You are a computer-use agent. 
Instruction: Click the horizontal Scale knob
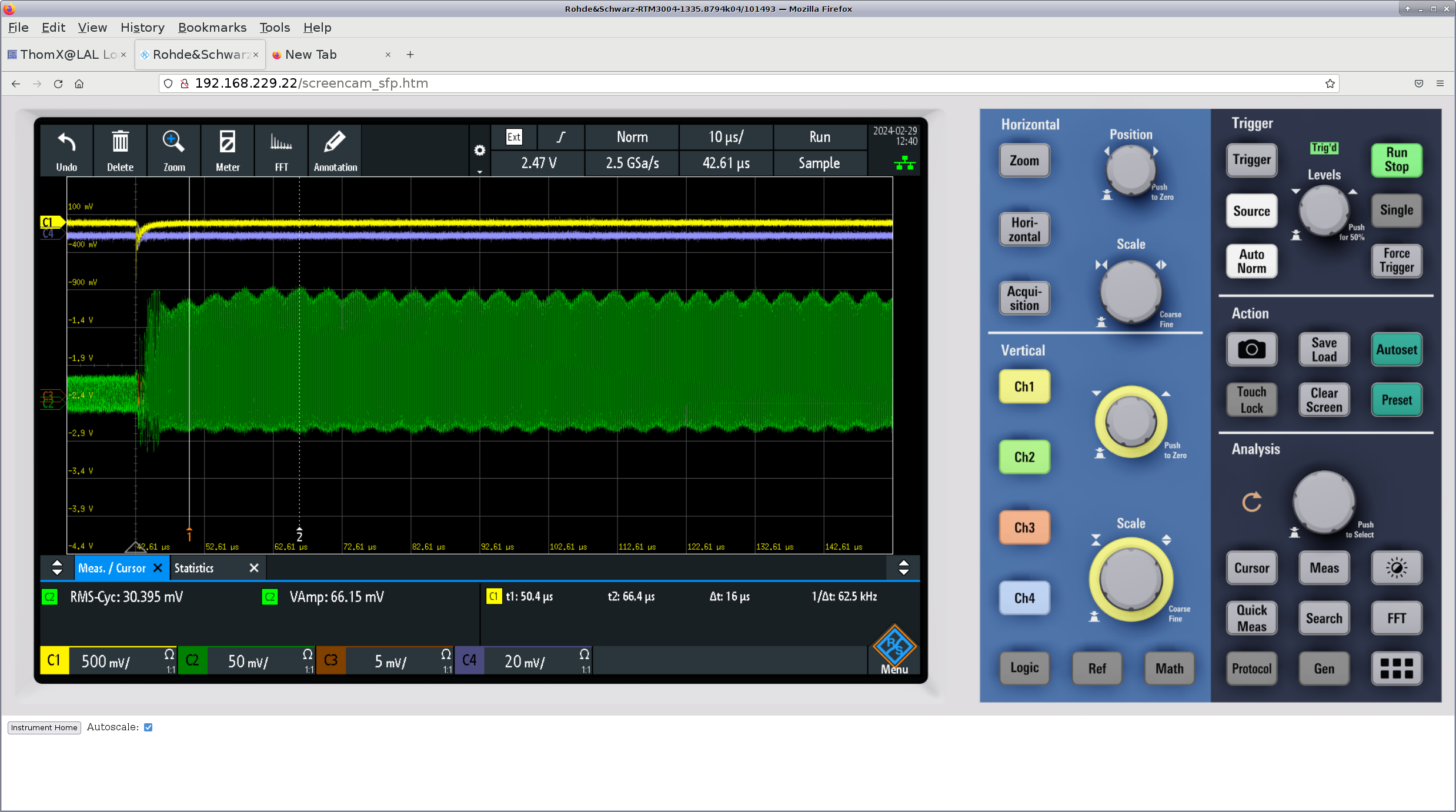click(1130, 292)
